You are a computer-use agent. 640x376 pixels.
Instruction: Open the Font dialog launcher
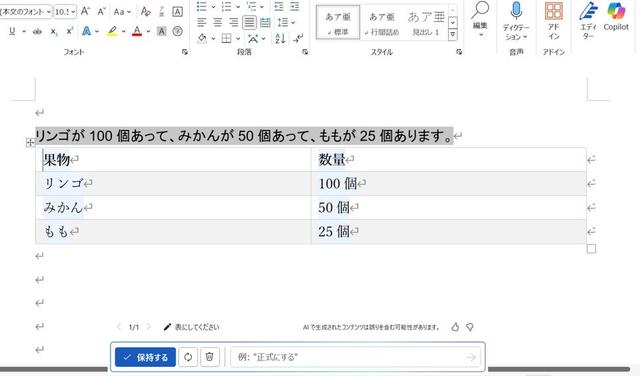(x=185, y=52)
